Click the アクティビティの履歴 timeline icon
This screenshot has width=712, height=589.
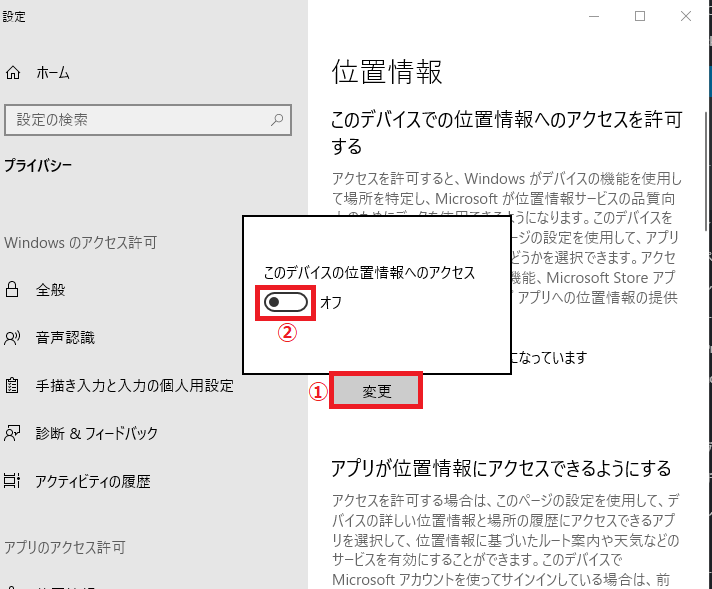(x=12, y=481)
